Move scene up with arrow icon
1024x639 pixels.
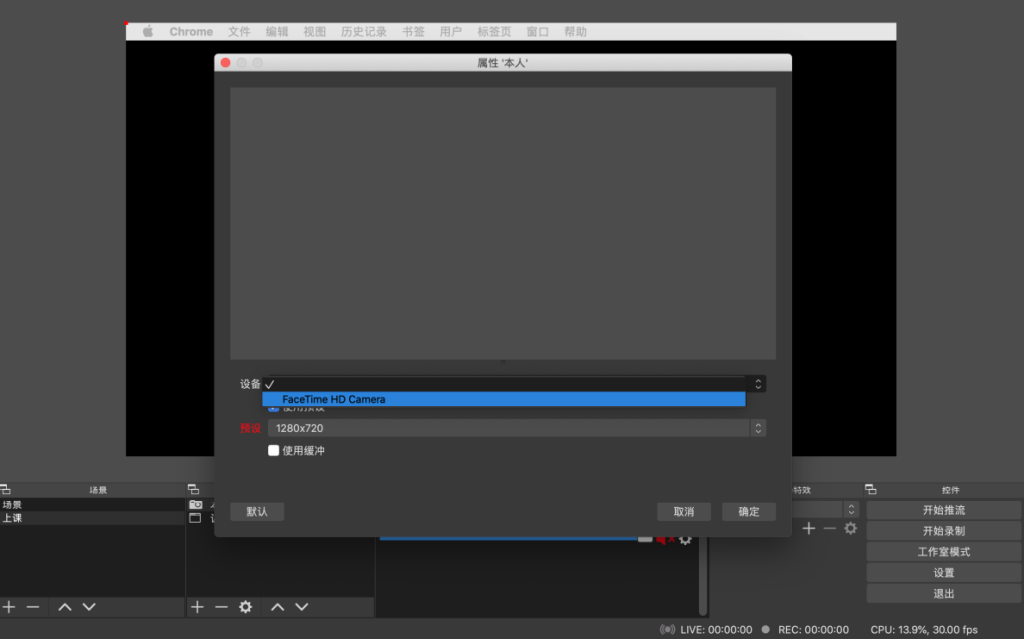pos(65,607)
